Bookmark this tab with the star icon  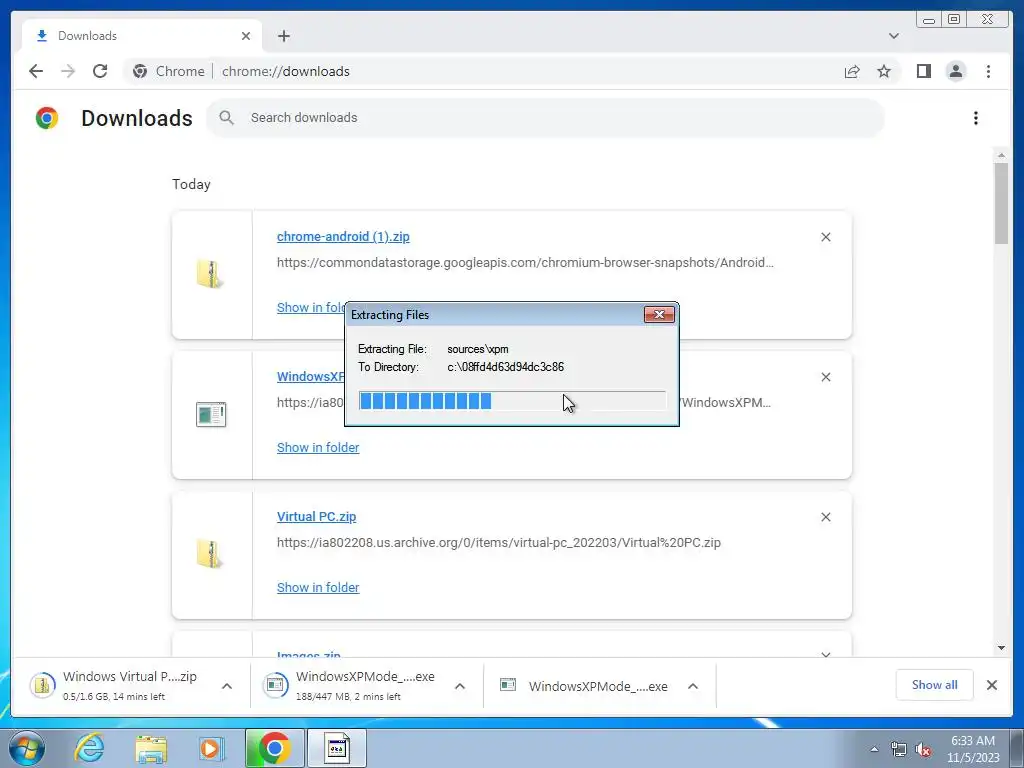pyautogui.click(x=884, y=71)
